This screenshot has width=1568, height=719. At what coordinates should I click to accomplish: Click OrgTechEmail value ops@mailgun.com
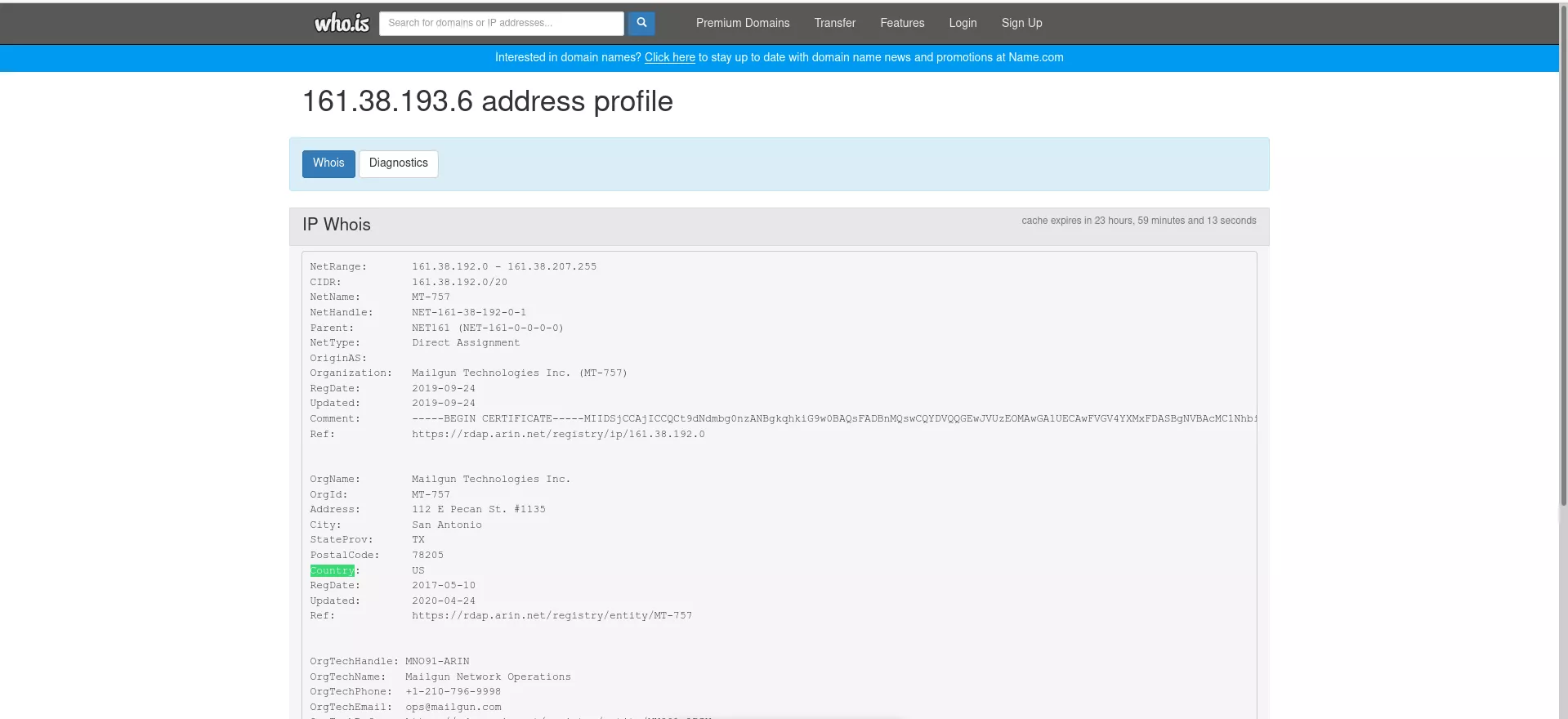coord(453,708)
